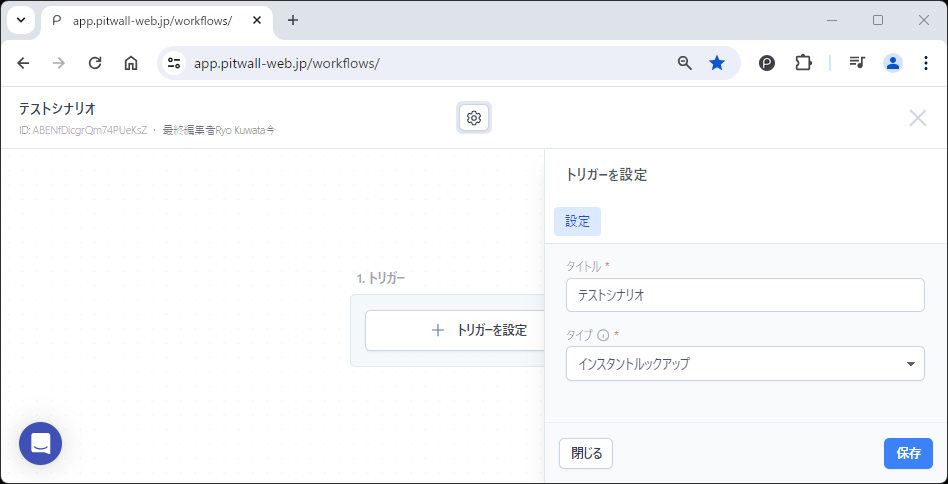Switch to the app.pitwall-web.jp/workflows/ tab
Viewport: 948px width, 484px height.
[x=157, y=21]
